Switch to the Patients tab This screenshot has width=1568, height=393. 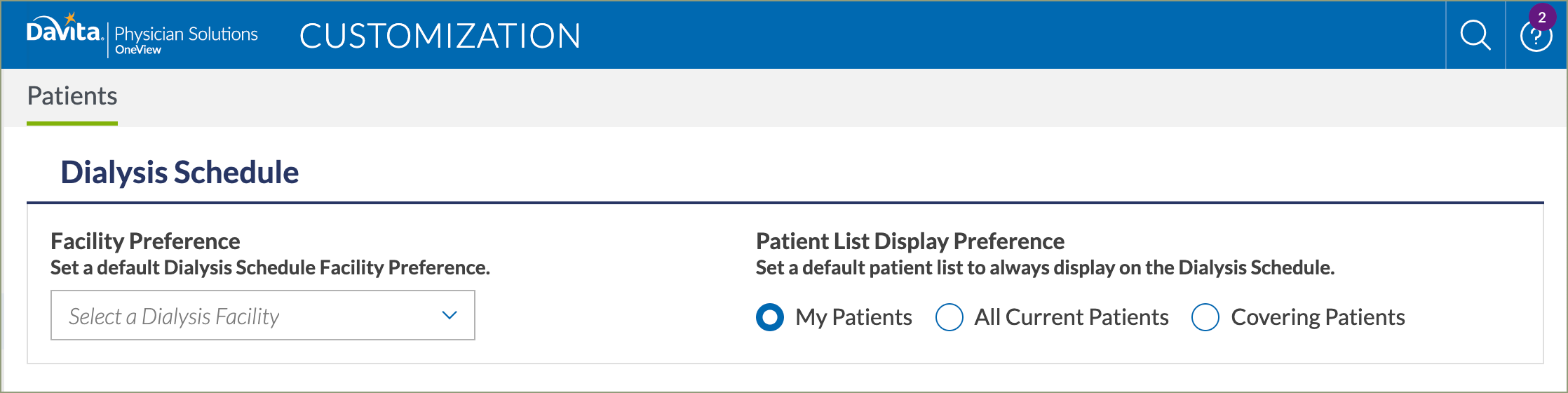(72, 97)
